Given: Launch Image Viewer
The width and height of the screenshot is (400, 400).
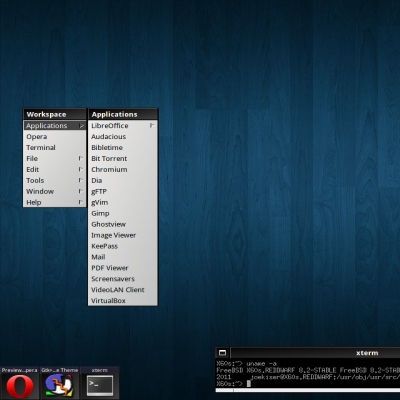Looking at the screenshot, I should coord(123,235).
